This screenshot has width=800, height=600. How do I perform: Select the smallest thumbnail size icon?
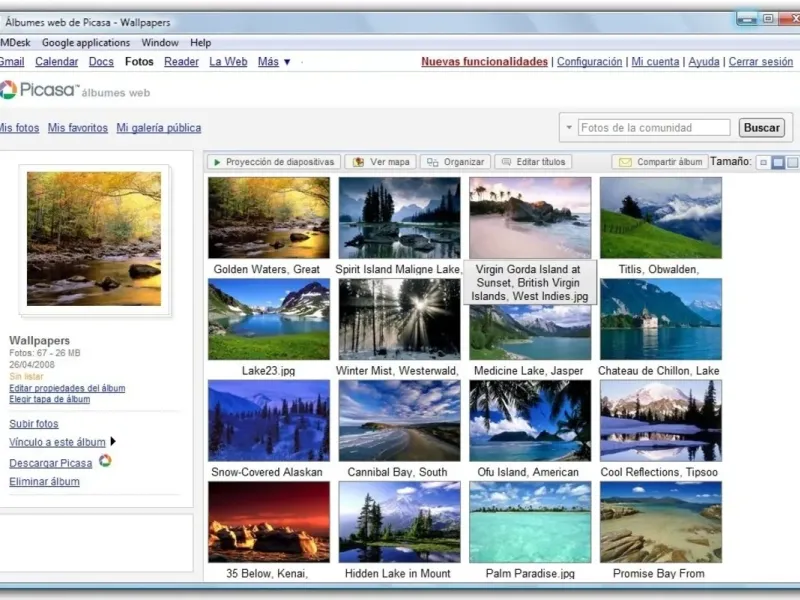[x=763, y=162]
